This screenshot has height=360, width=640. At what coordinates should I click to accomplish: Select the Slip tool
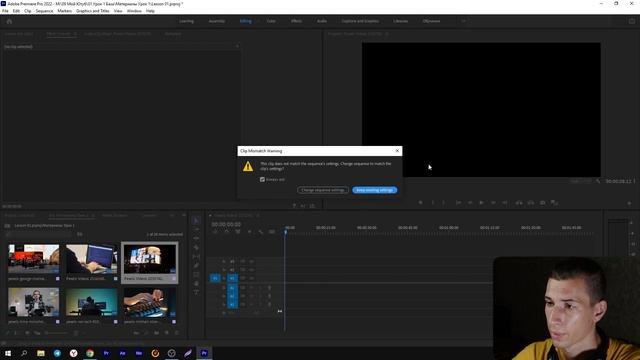coord(196,256)
